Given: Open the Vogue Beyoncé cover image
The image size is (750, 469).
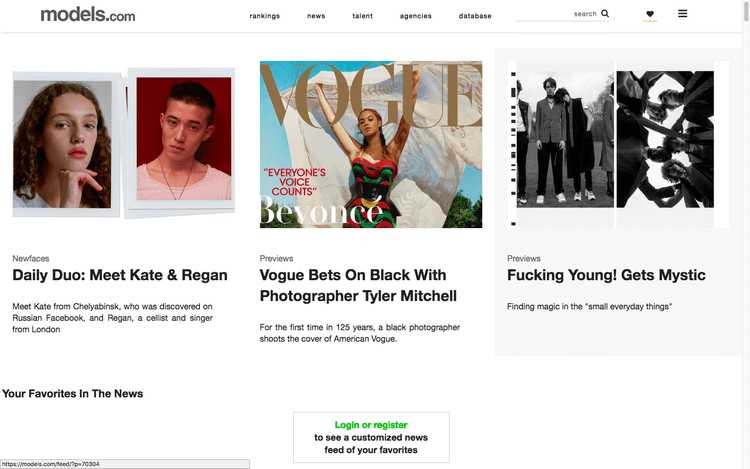Looking at the screenshot, I should click(x=371, y=144).
